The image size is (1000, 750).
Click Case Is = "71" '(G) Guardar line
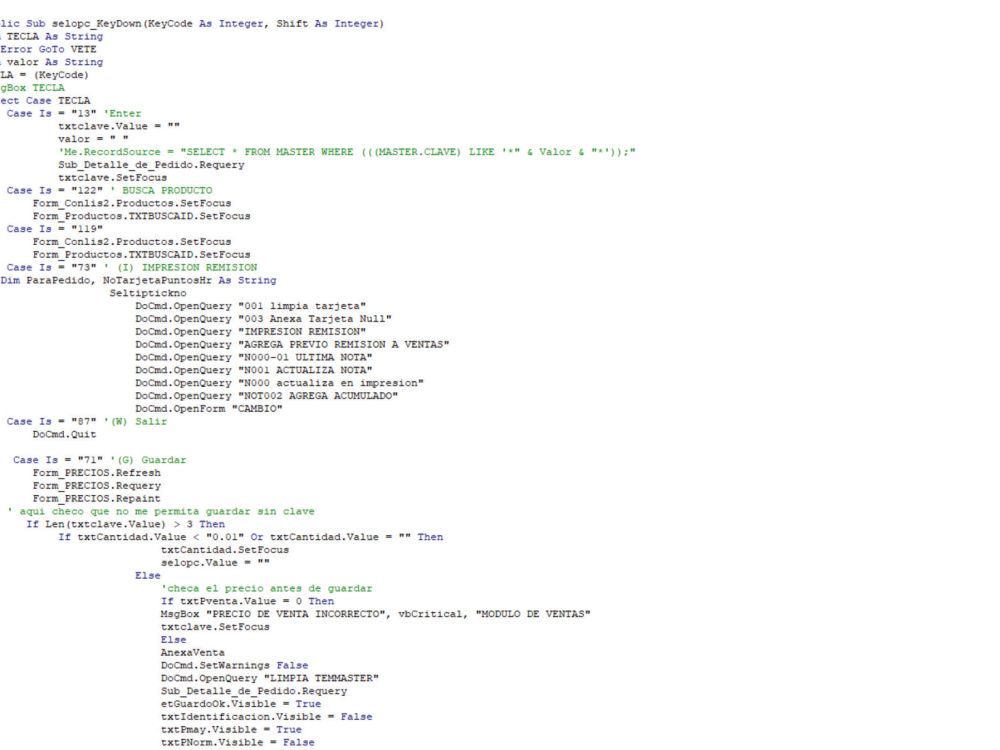pos(99,460)
